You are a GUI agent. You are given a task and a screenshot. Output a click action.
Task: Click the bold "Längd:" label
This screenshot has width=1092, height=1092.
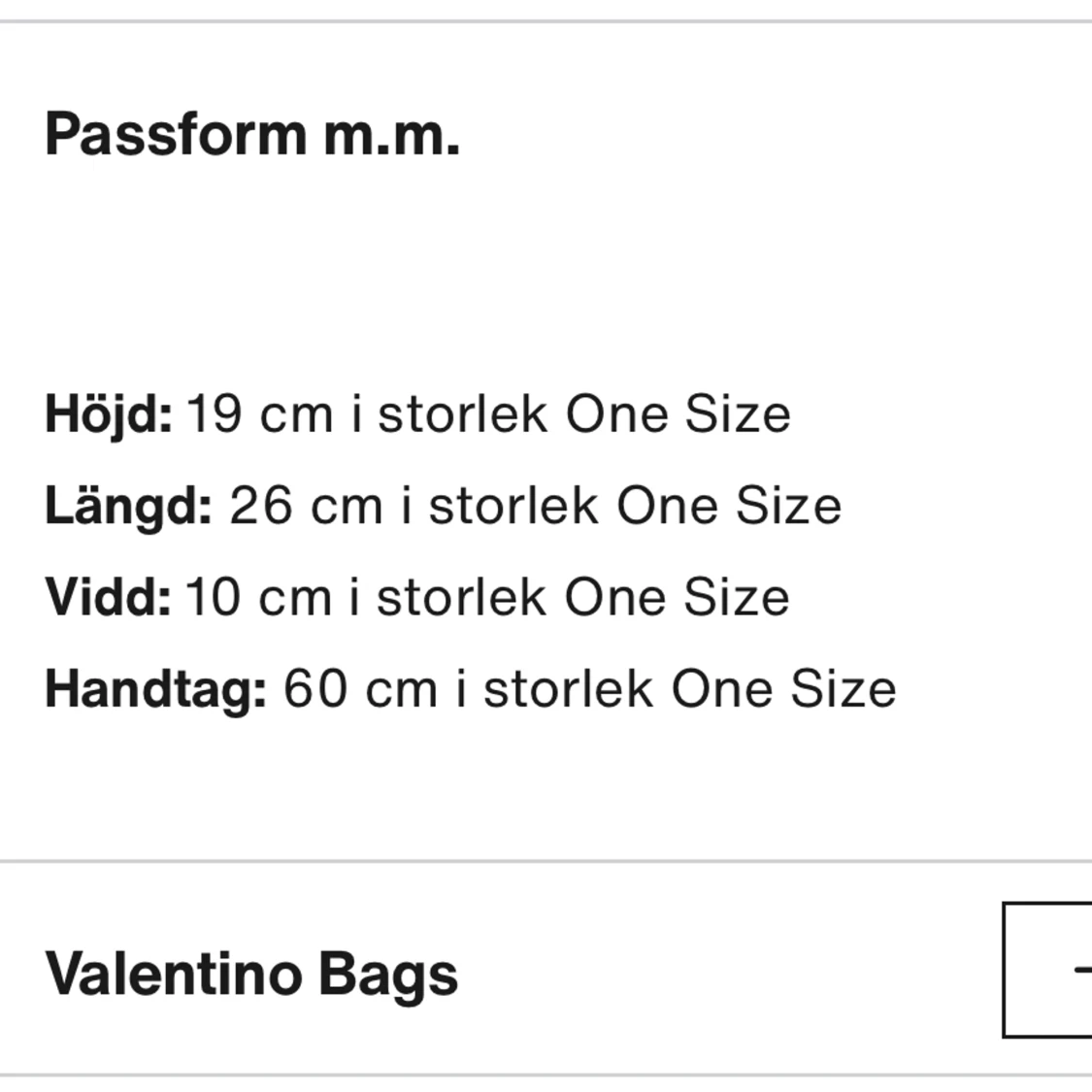point(128,506)
